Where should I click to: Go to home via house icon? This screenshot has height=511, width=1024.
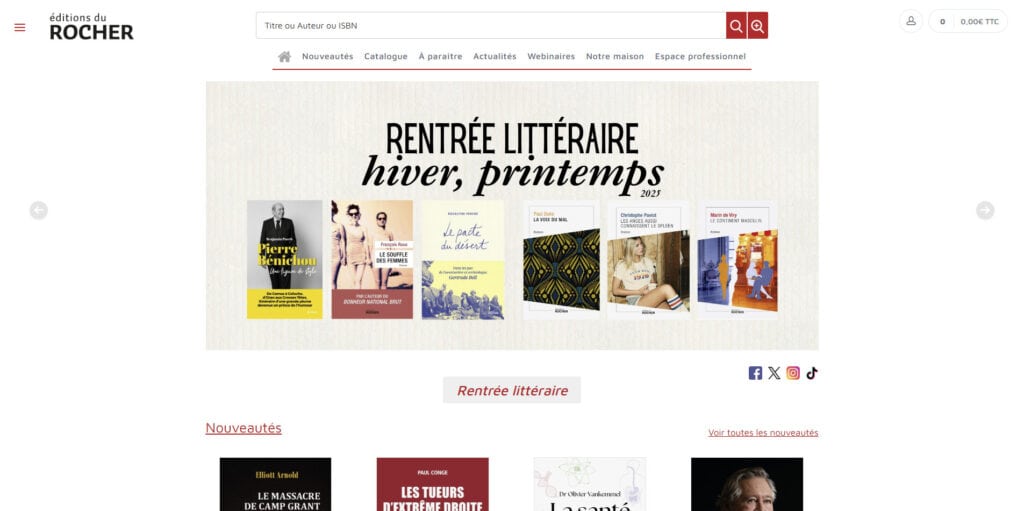[x=284, y=56]
